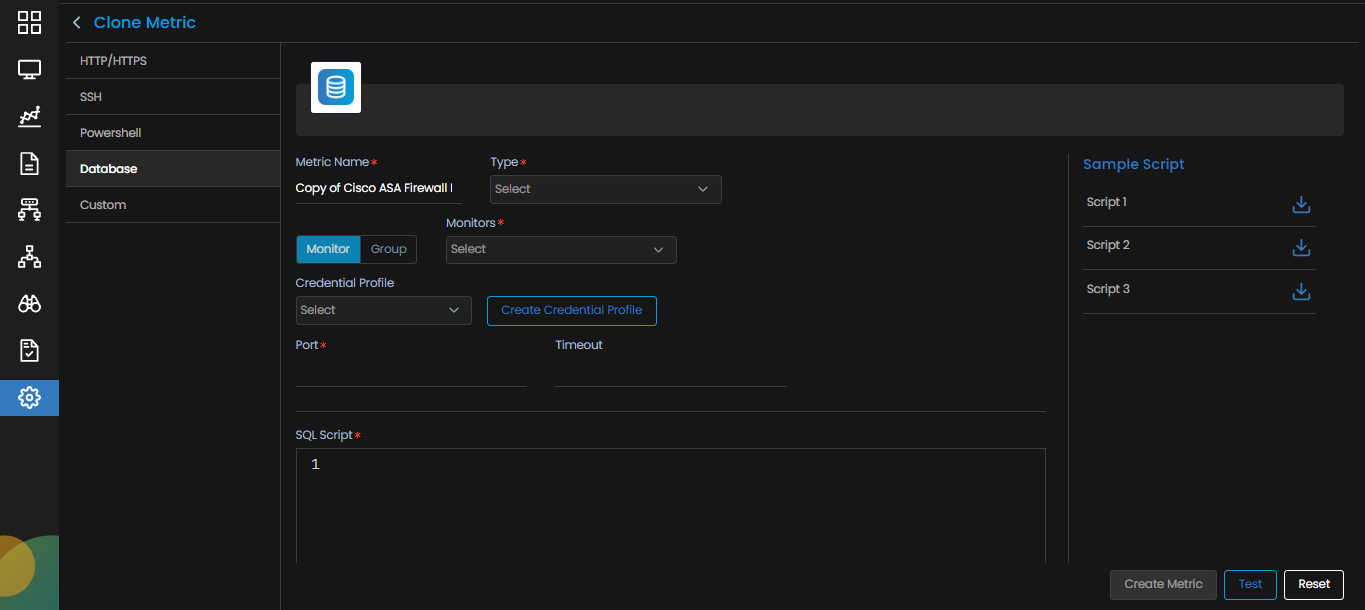Focus the Metric Name input field
This screenshot has height=610, width=1365.
(379, 188)
